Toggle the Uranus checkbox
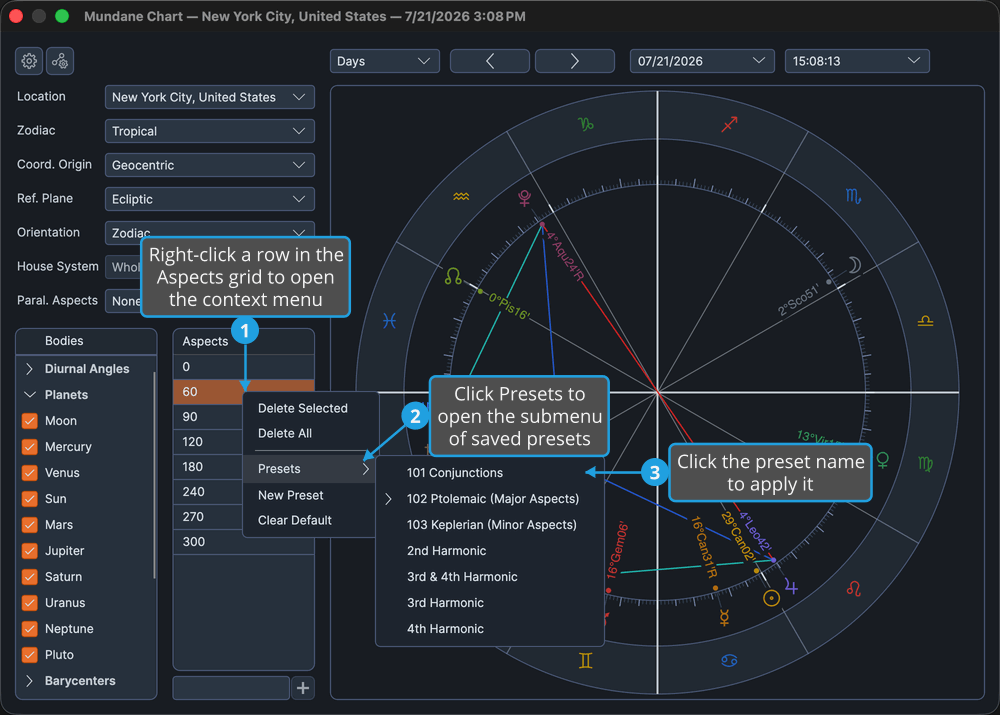Image resolution: width=1000 pixels, height=715 pixels. pos(29,603)
